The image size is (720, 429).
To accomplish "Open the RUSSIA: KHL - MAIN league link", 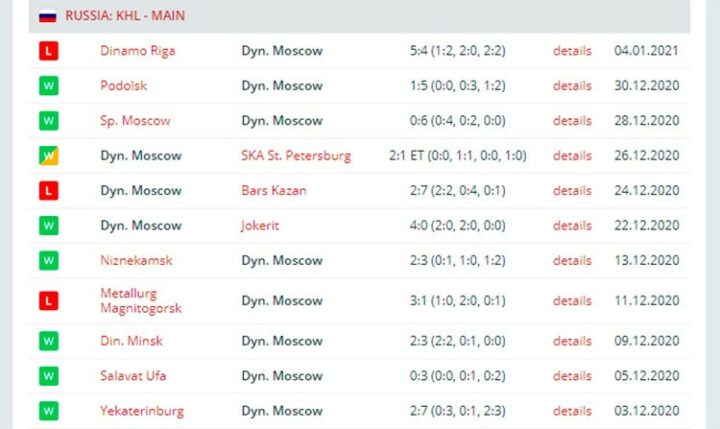I will coord(125,16).
